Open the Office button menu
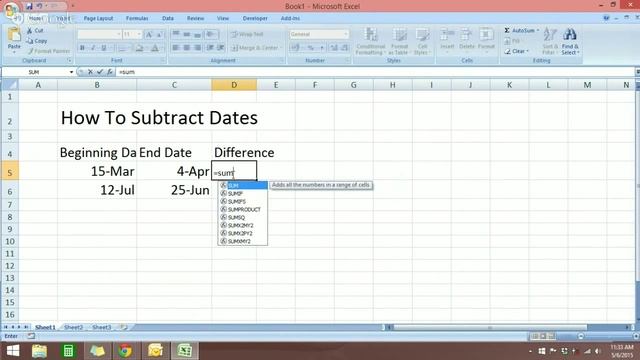The width and height of the screenshot is (640, 360). coord(11,10)
